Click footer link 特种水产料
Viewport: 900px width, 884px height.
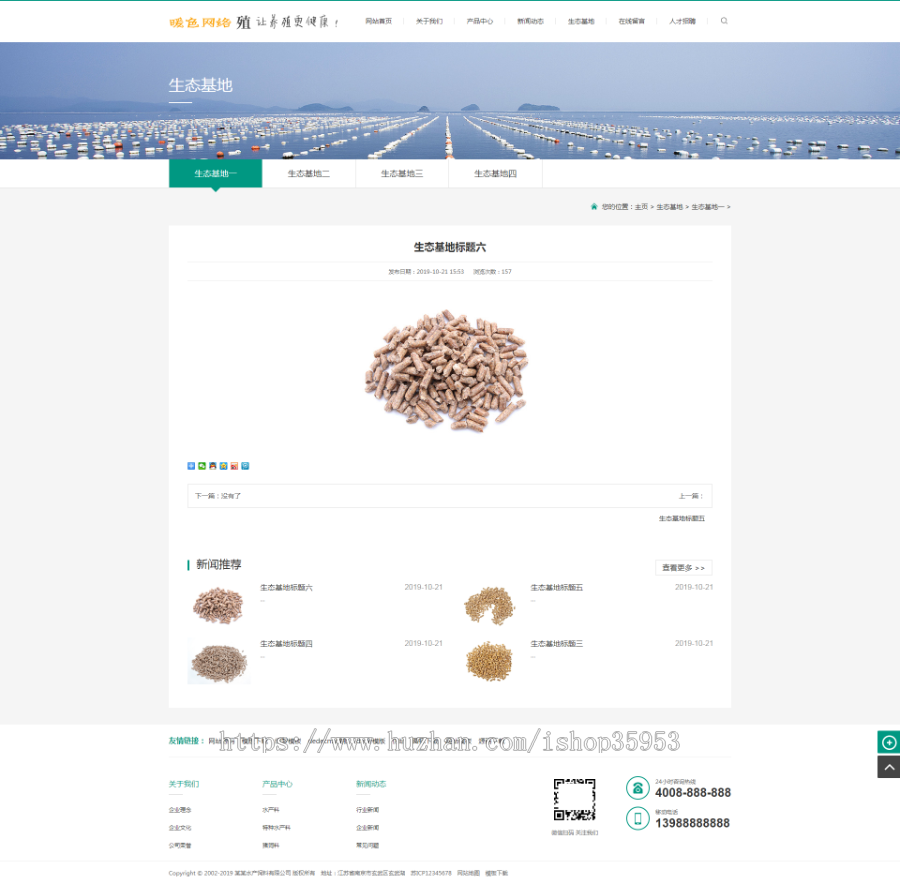(x=276, y=828)
